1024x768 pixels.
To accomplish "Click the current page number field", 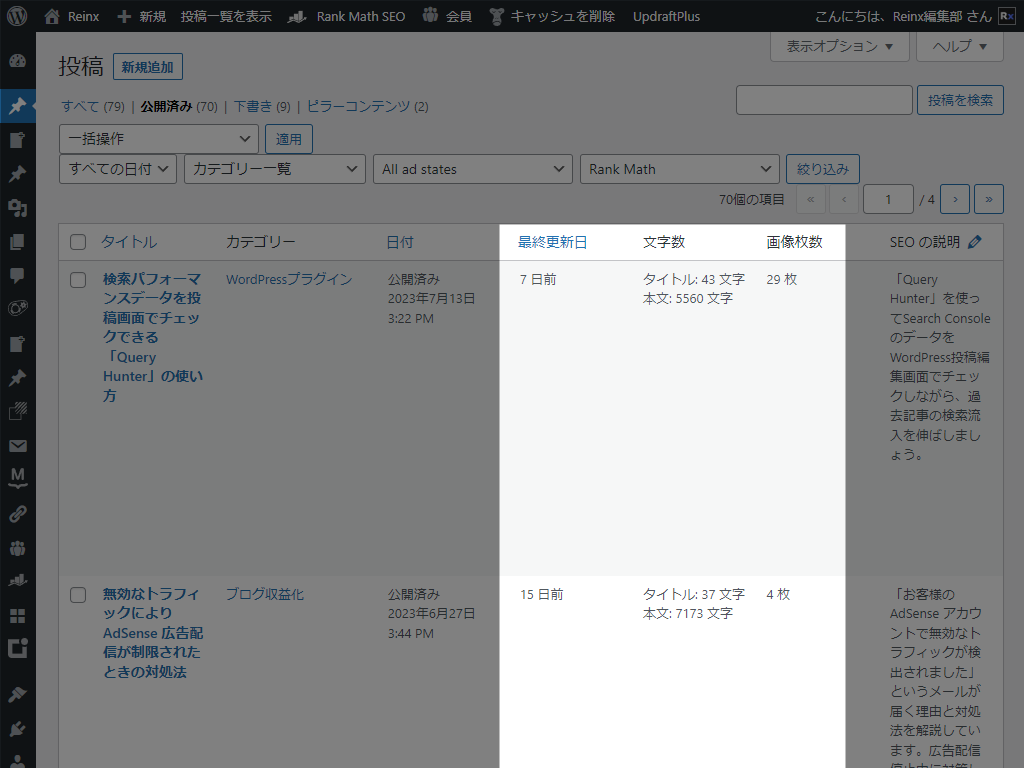I will (x=888, y=199).
